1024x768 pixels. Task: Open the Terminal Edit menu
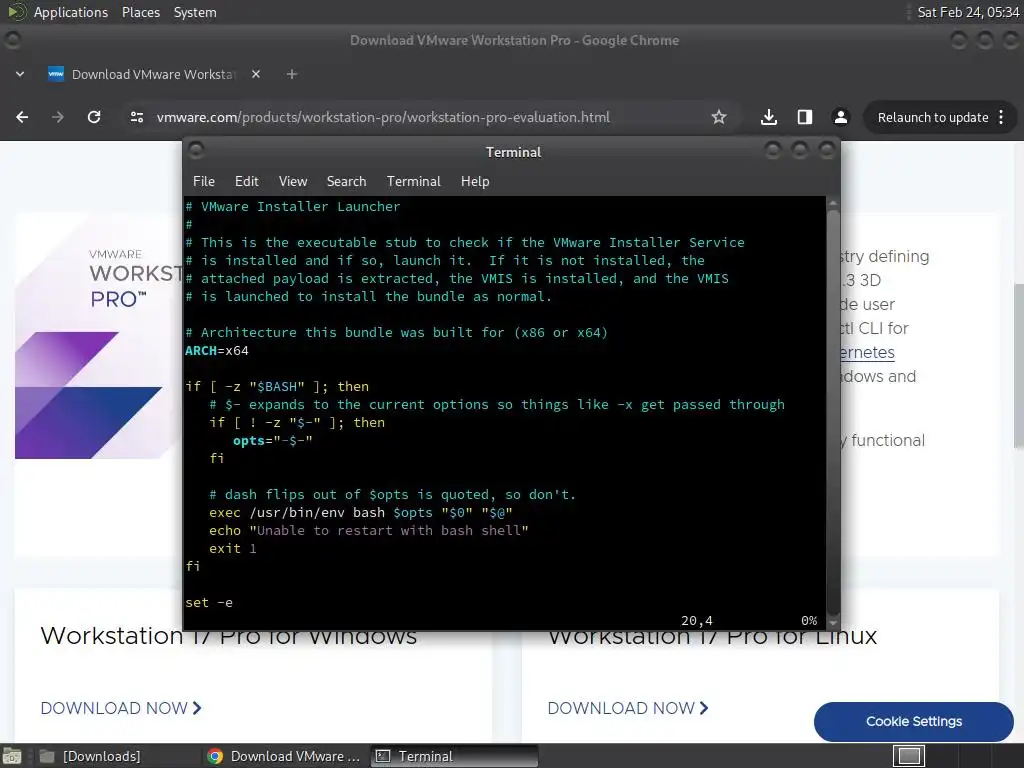click(246, 182)
